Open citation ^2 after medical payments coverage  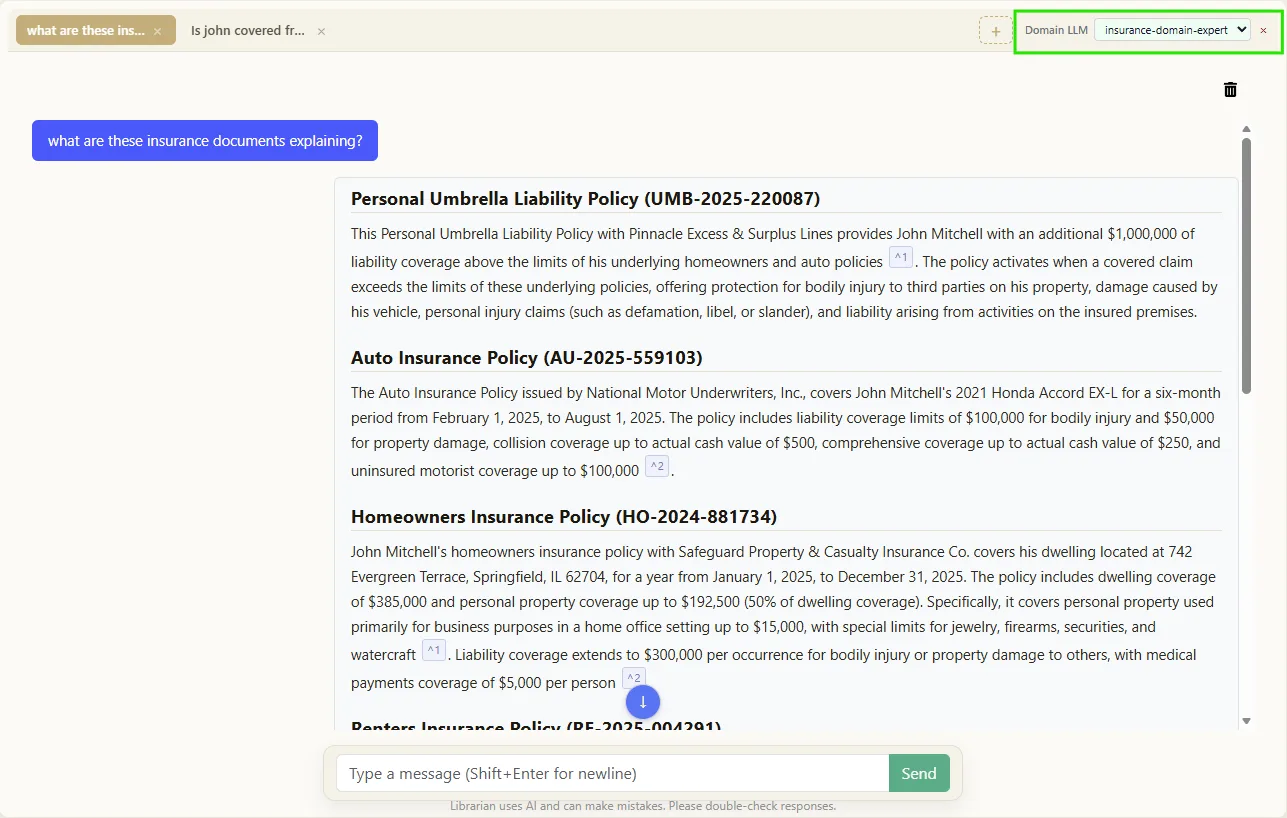point(634,677)
